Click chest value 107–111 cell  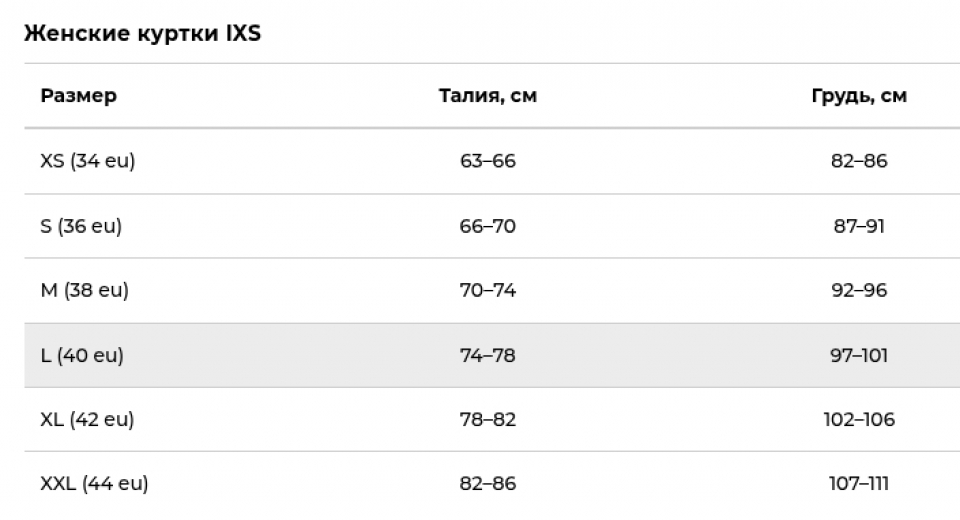[x=859, y=484]
